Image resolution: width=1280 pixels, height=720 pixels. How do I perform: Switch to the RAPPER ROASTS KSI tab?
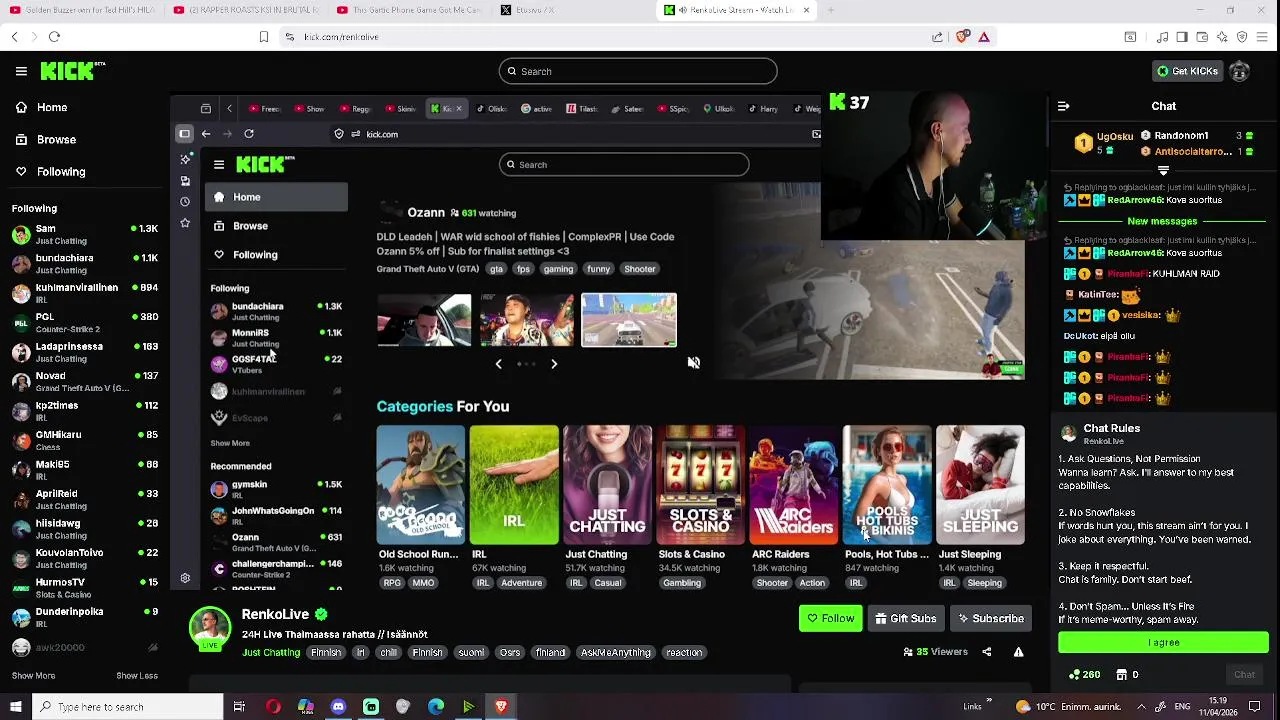click(x=246, y=10)
